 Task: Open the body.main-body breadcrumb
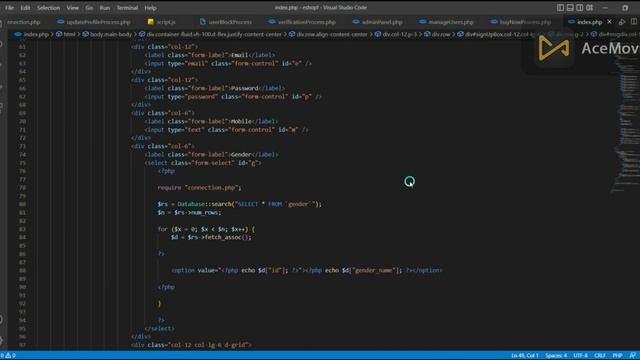point(107,34)
